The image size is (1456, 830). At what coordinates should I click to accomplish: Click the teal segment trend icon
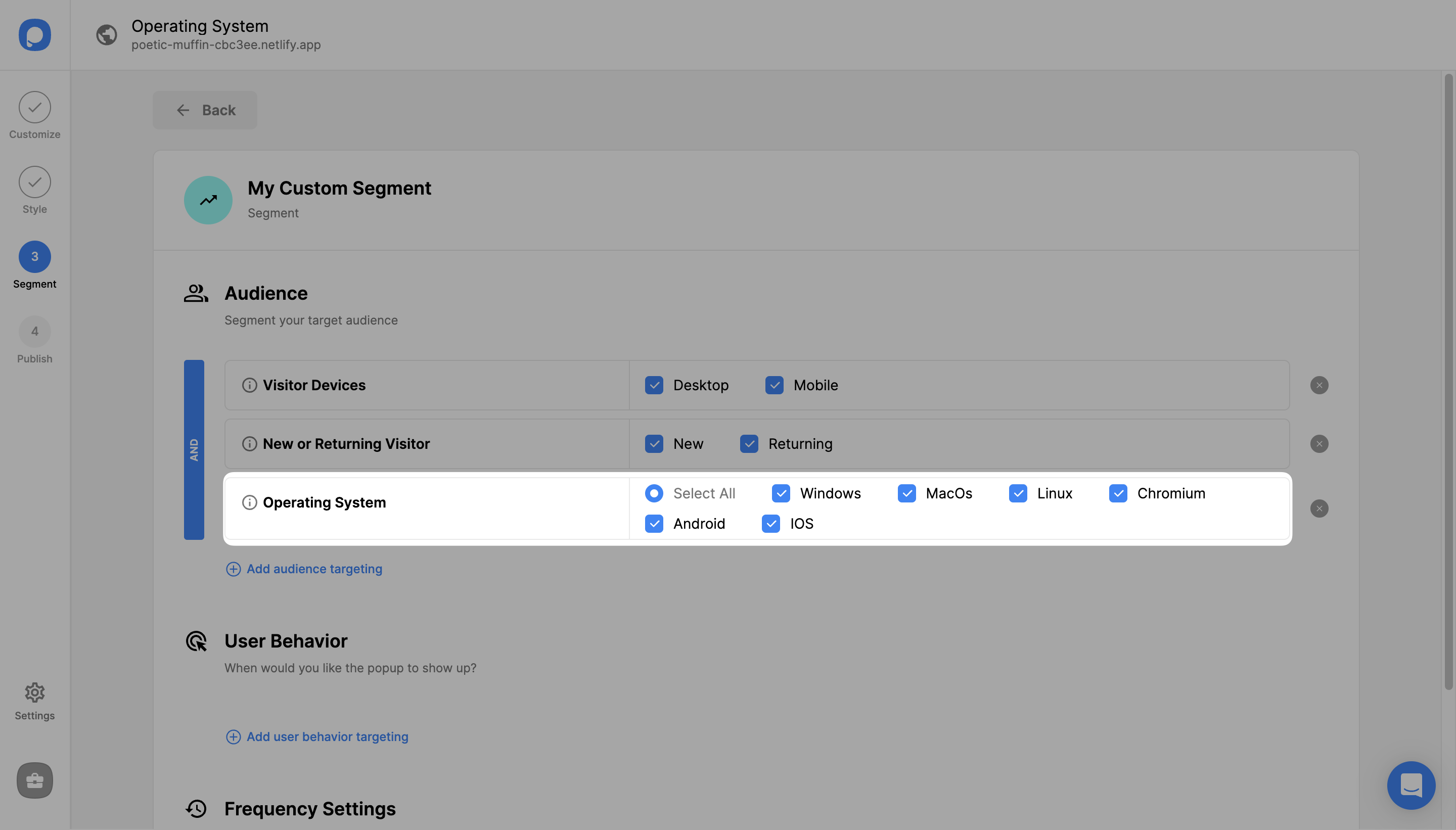pyautogui.click(x=208, y=200)
